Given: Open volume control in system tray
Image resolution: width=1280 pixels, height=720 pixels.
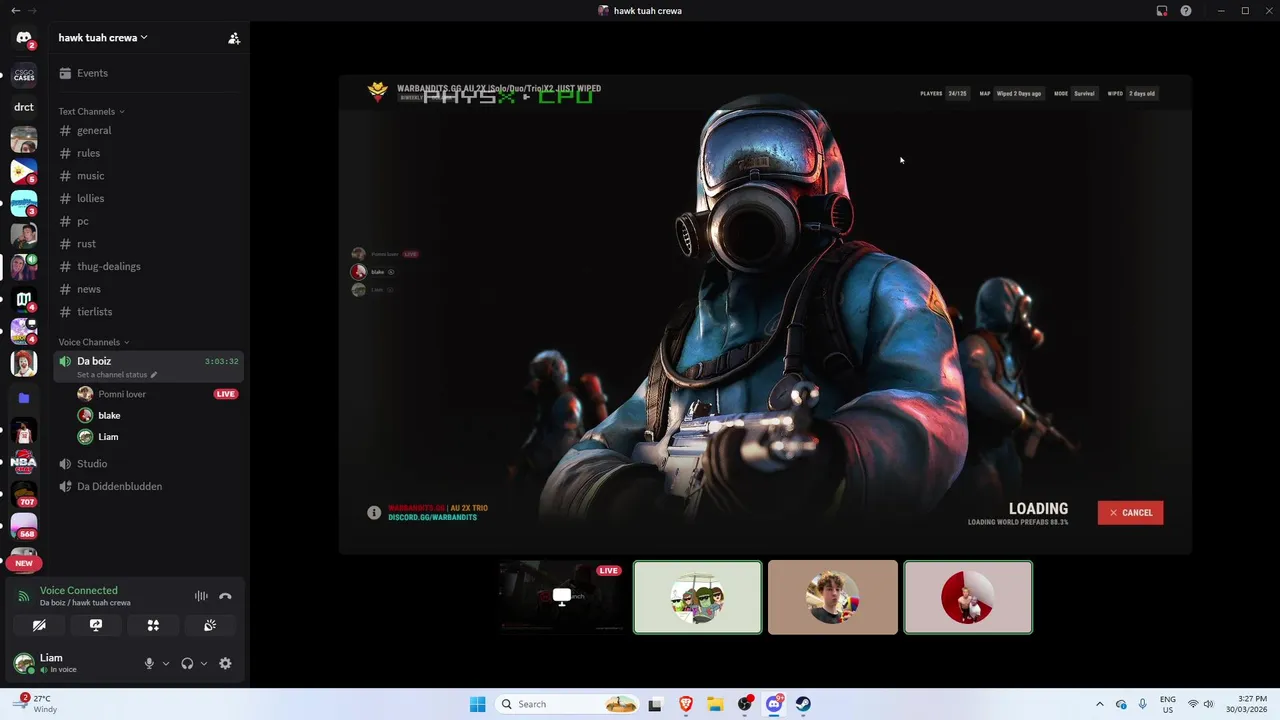Looking at the screenshot, I should tap(1208, 704).
